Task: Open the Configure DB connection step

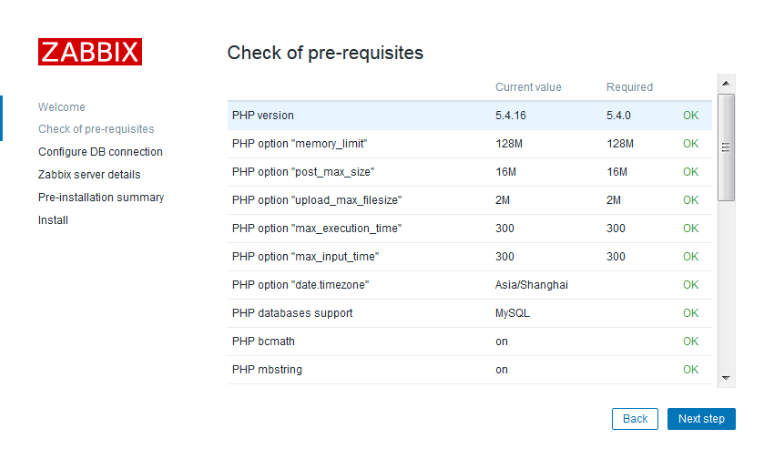Action: [100, 152]
